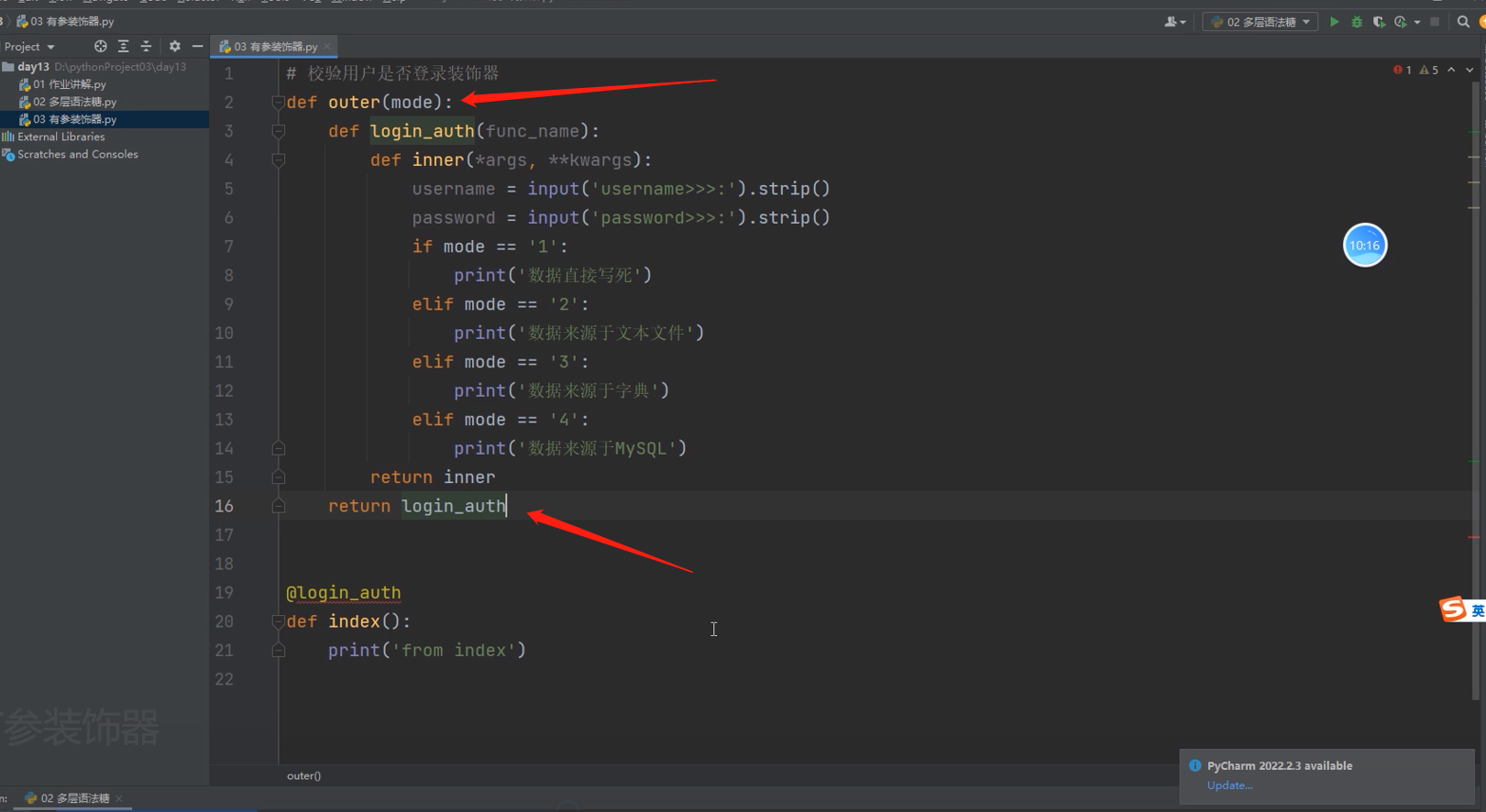Click 'def index():' on line 20

[x=348, y=621]
